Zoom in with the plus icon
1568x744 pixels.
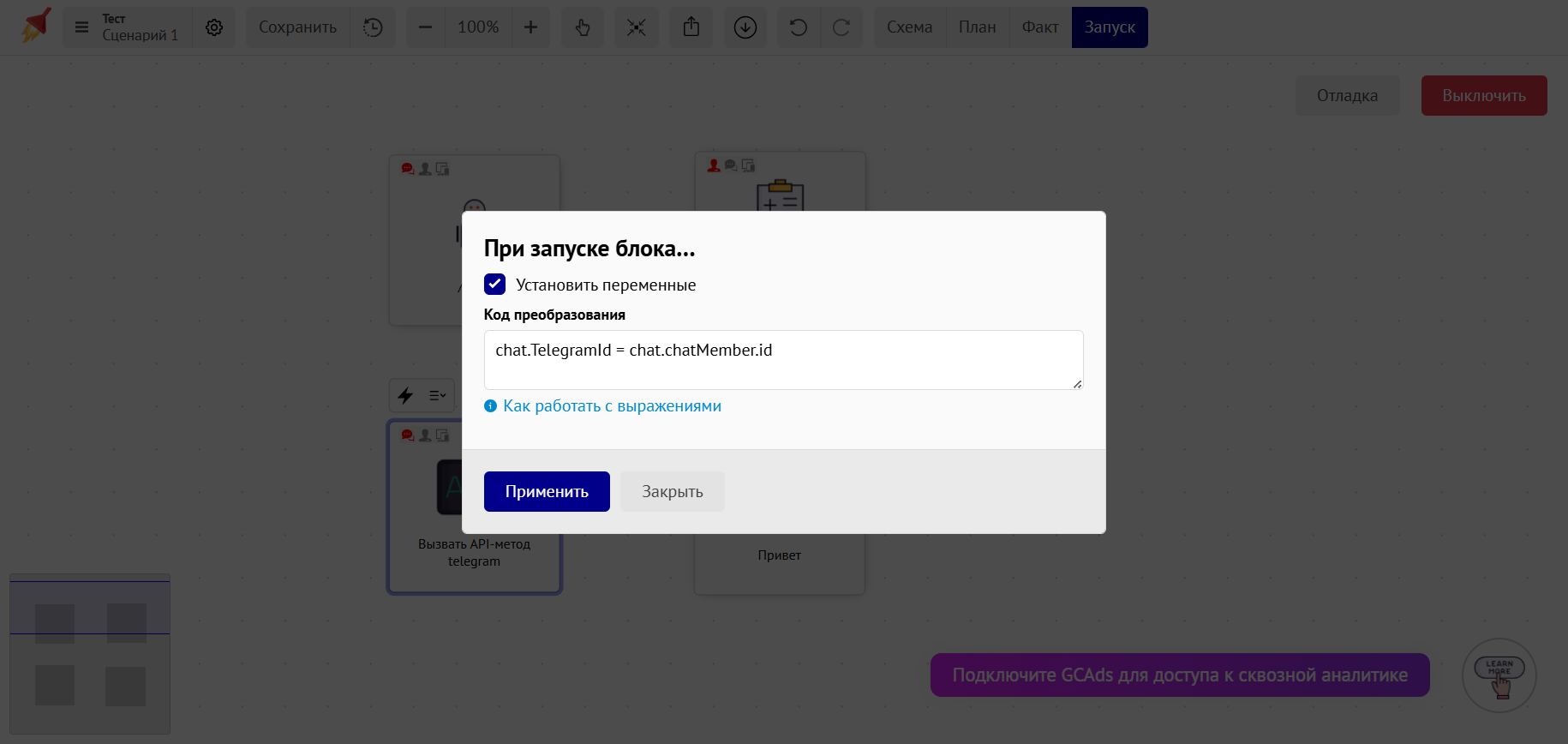[x=530, y=27]
